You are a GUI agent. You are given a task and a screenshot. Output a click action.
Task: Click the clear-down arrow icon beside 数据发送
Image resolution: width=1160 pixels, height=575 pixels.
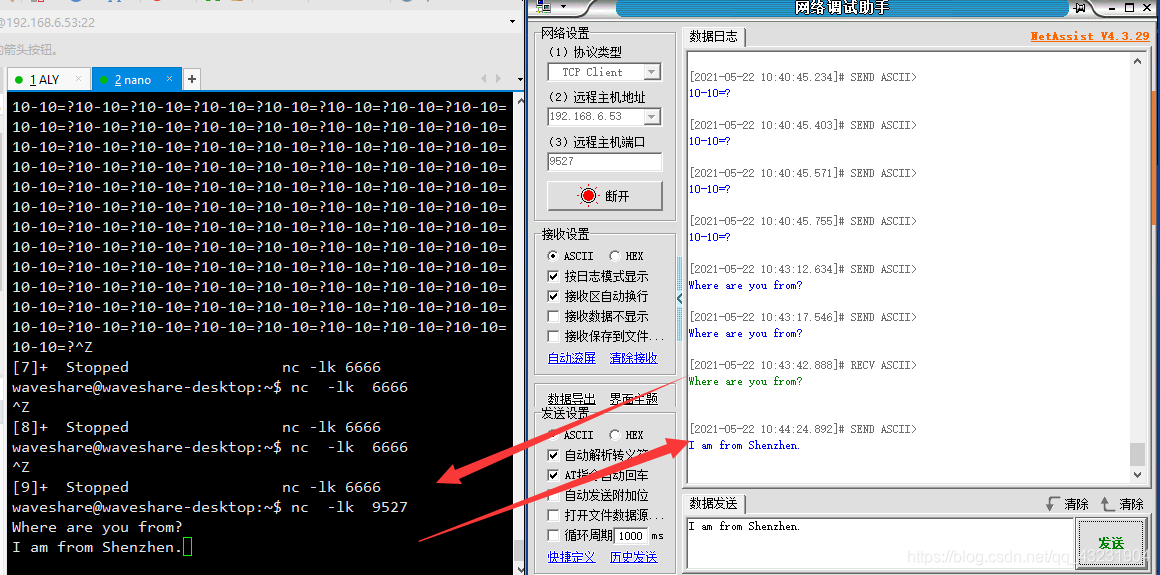(x=1053, y=504)
